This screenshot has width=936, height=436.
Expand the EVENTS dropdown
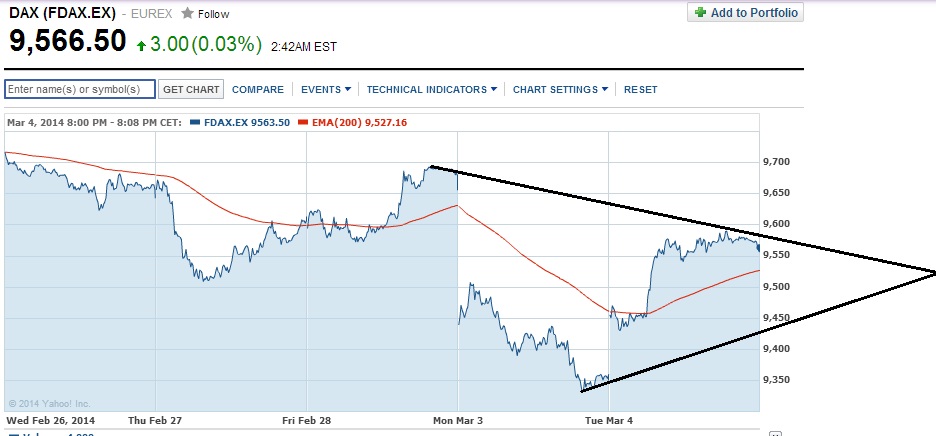[326, 89]
